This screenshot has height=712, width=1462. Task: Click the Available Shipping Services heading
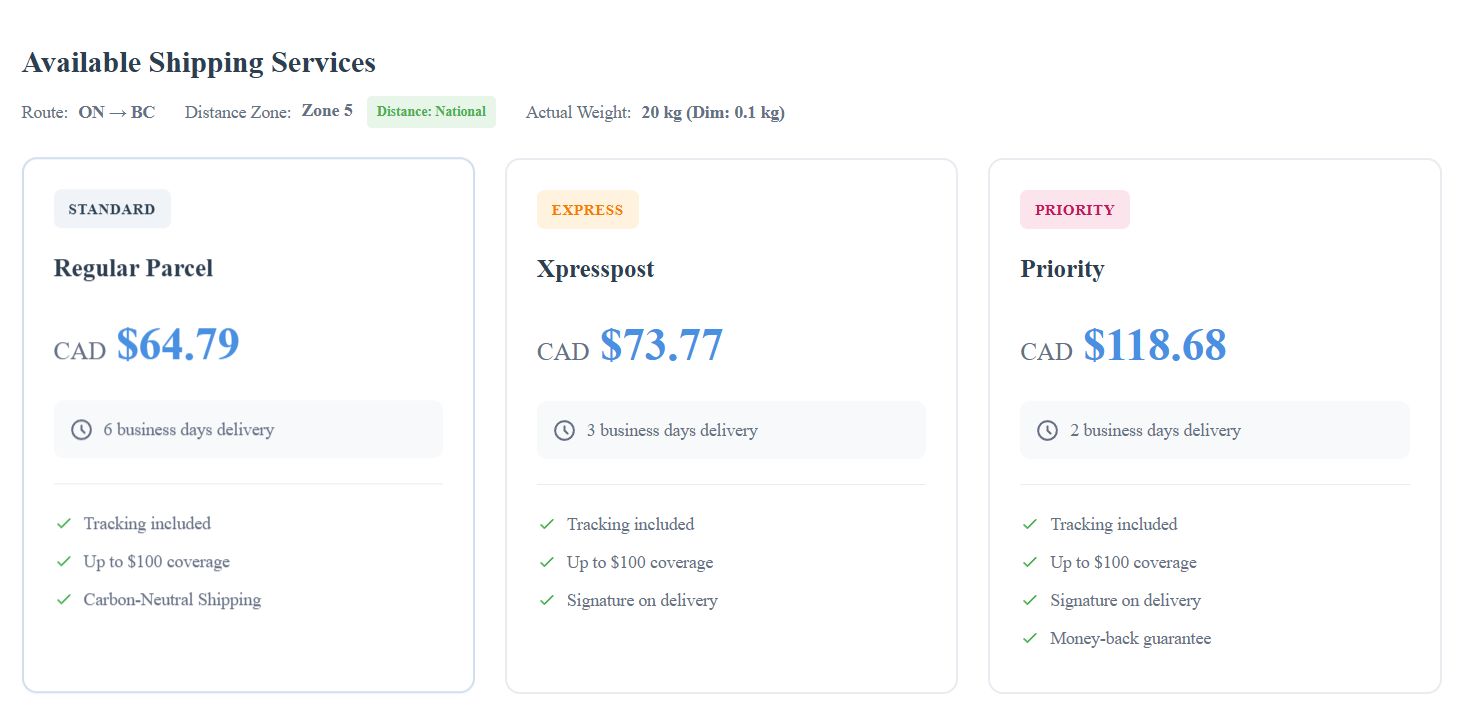[x=198, y=62]
